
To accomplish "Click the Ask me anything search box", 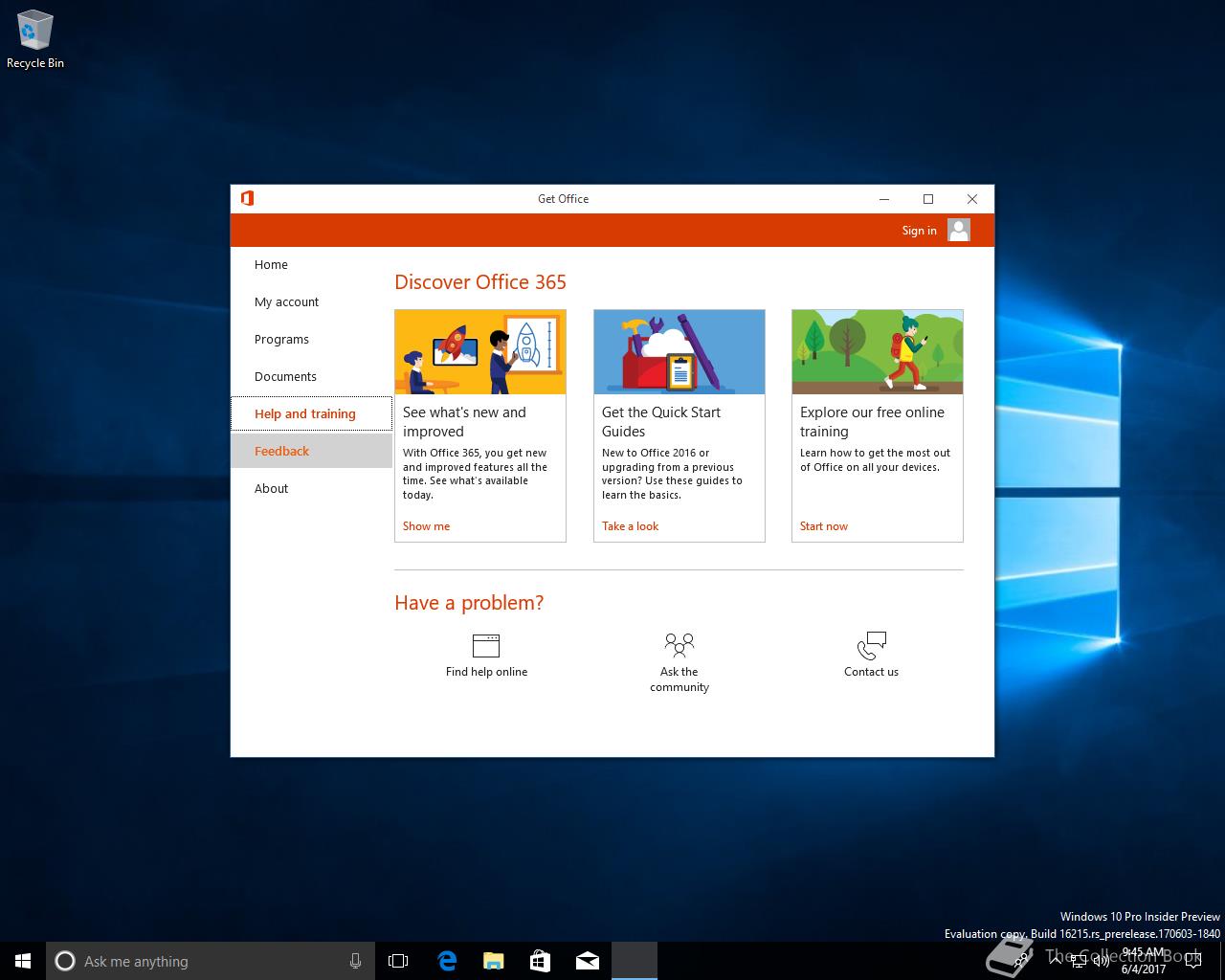I will pyautogui.click(x=209, y=961).
